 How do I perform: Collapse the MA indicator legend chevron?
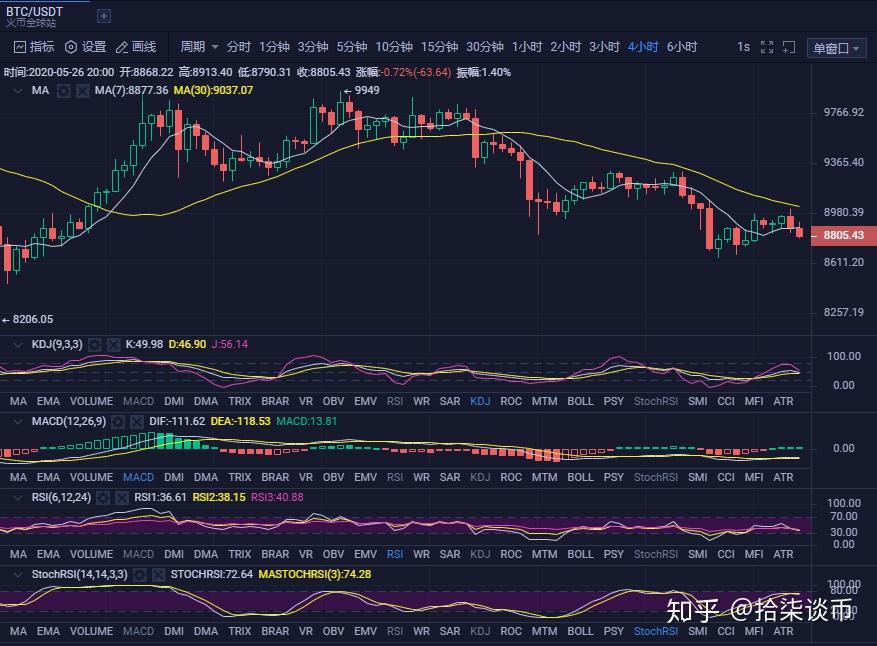click(18, 91)
